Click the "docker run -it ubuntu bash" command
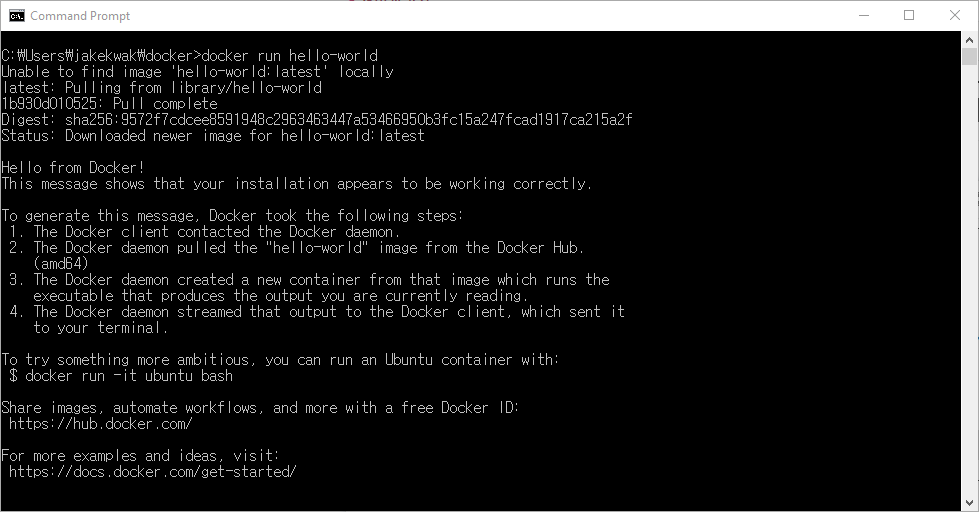Viewport: 979px width, 512px height. [129, 376]
